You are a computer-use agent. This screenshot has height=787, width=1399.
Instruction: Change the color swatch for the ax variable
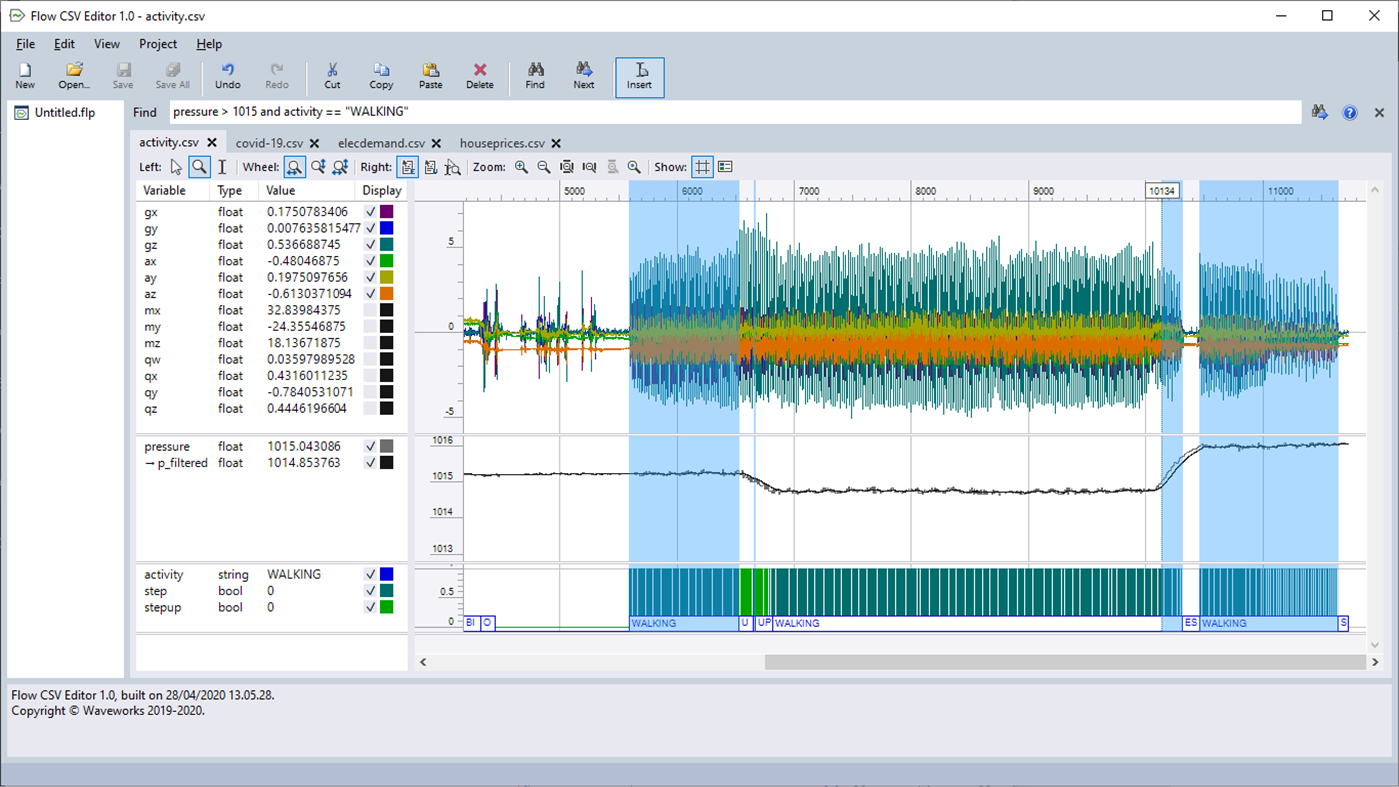point(387,261)
